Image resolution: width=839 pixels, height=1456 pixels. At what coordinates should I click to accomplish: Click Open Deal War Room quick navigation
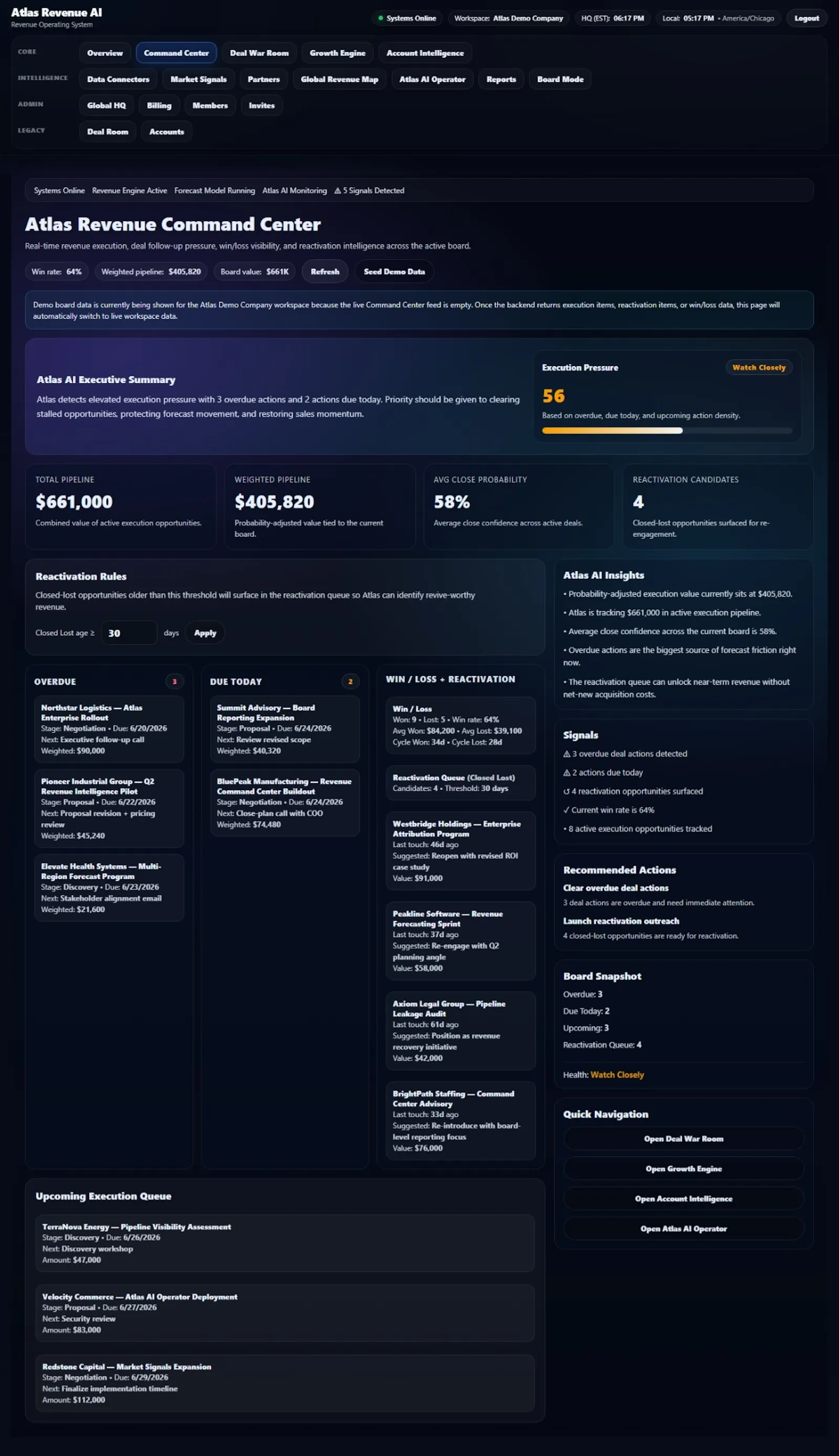[x=683, y=1138]
